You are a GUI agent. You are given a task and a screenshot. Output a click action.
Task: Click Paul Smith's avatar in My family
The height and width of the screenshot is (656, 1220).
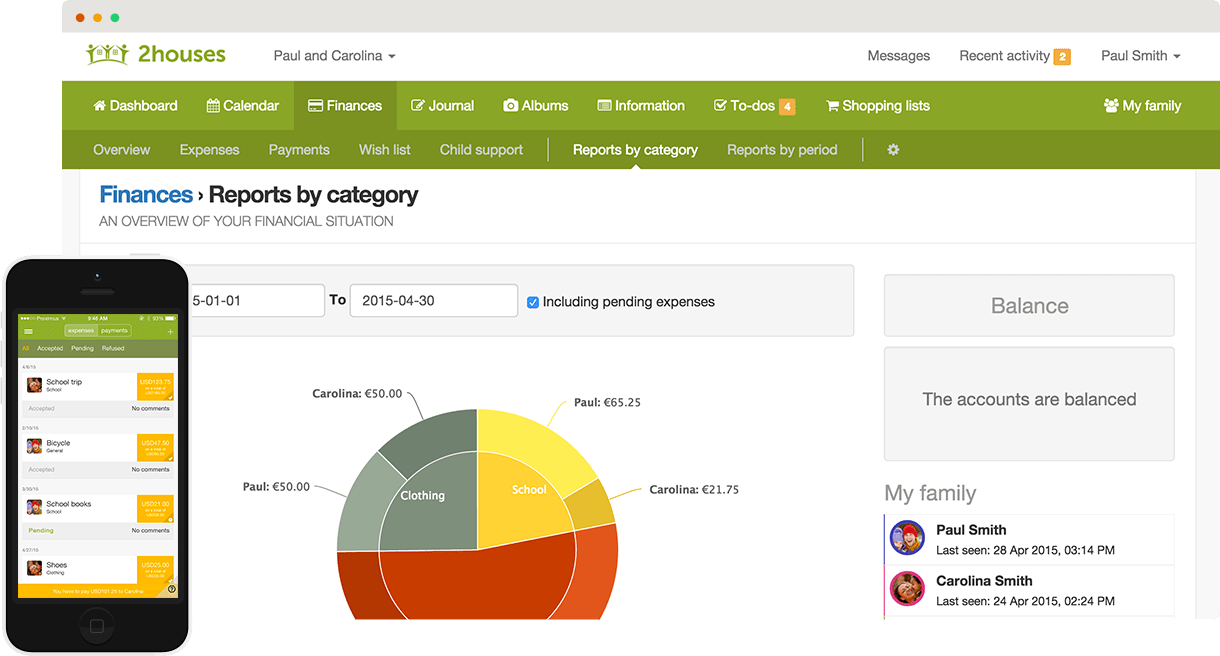click(x=907, y=538)
